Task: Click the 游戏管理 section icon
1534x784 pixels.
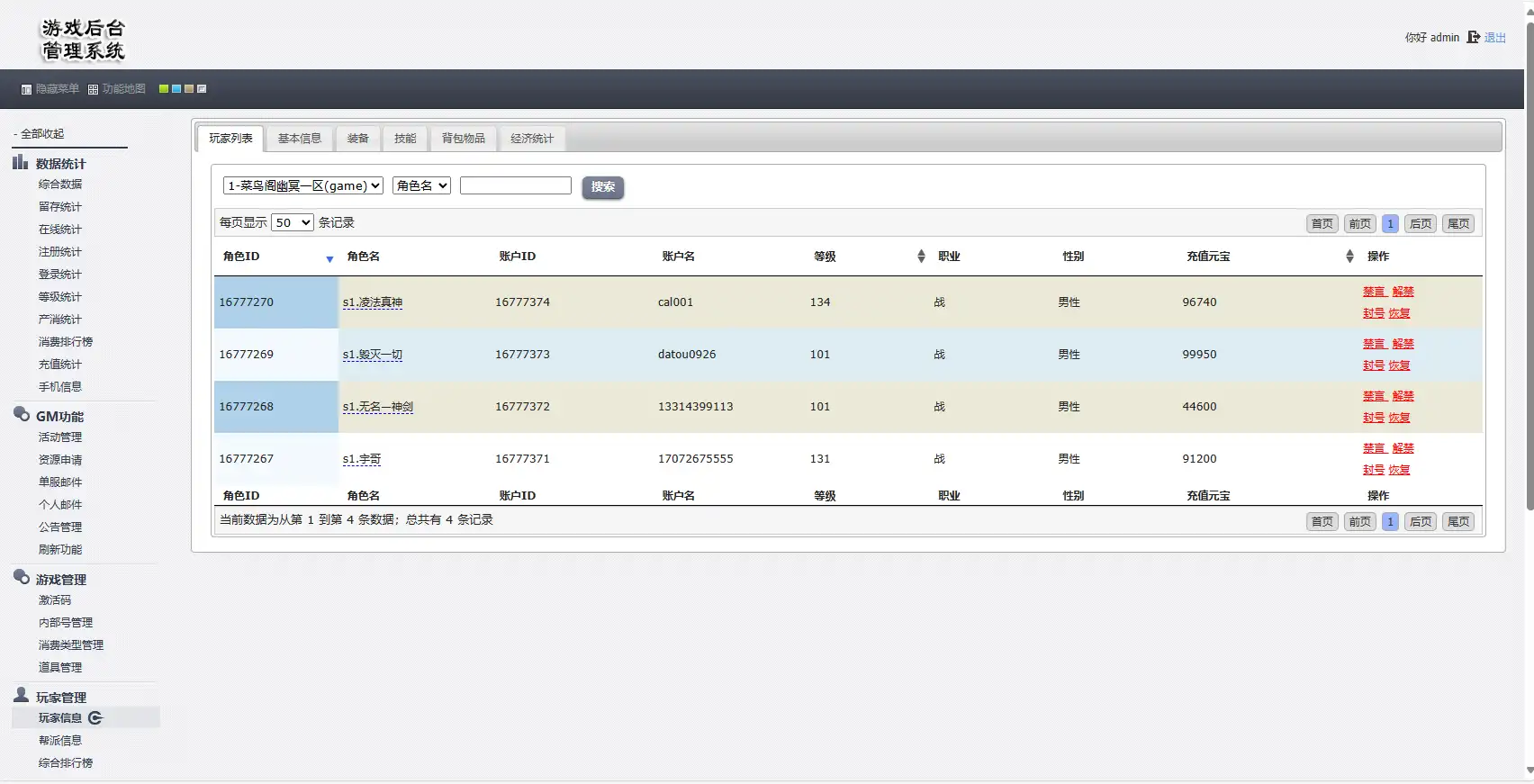Action: (x=22, y=577)
